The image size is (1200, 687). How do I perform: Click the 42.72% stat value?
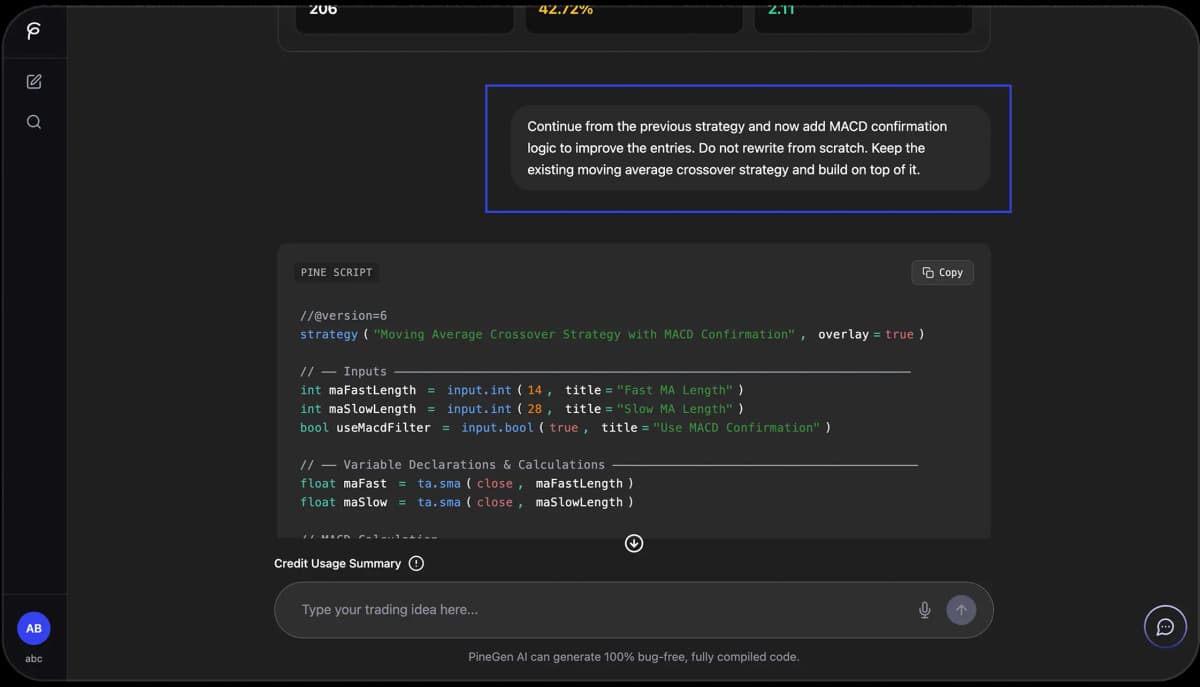click(x=566, y=9)
